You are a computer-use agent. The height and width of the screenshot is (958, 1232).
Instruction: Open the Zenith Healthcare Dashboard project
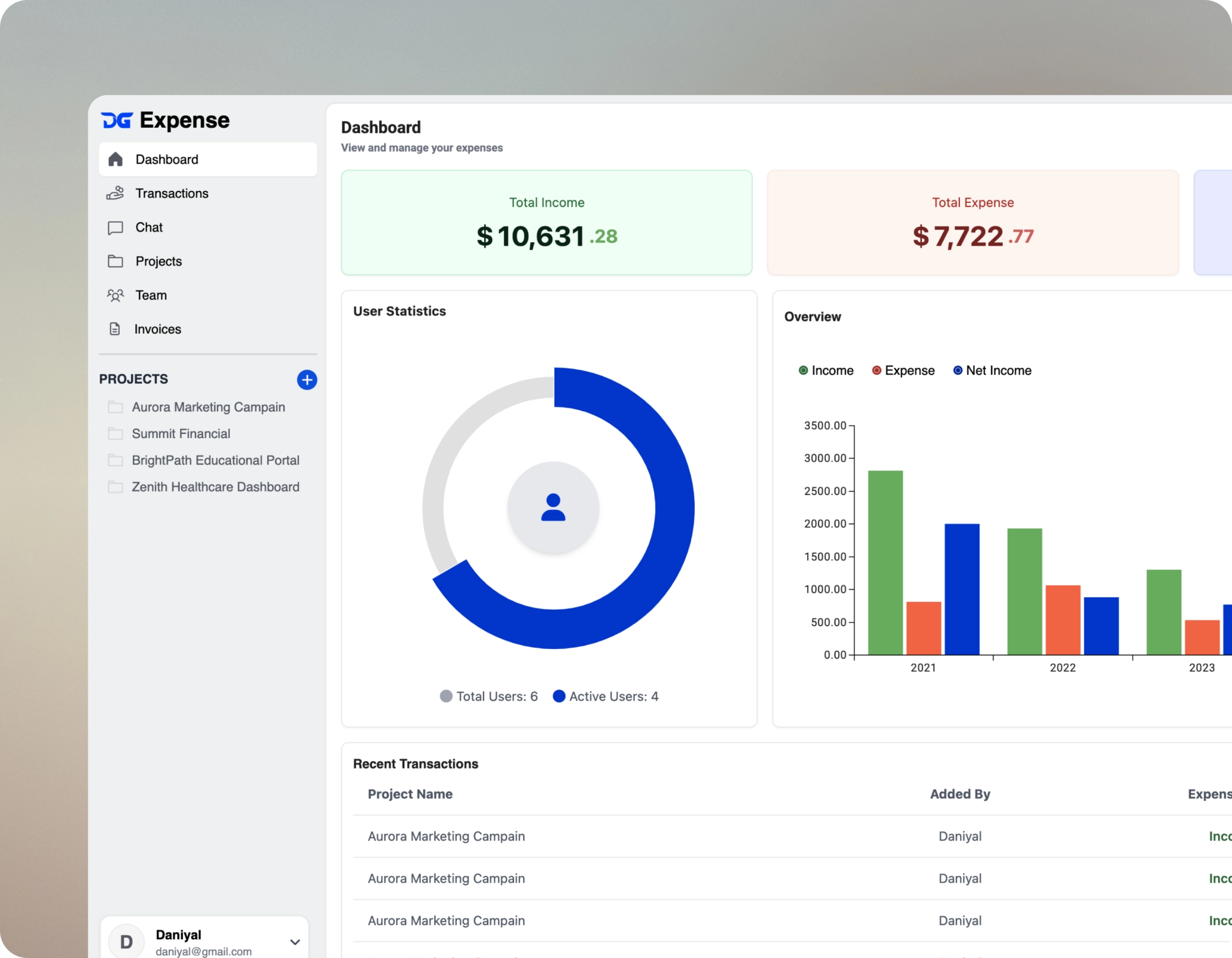(215, 487)
